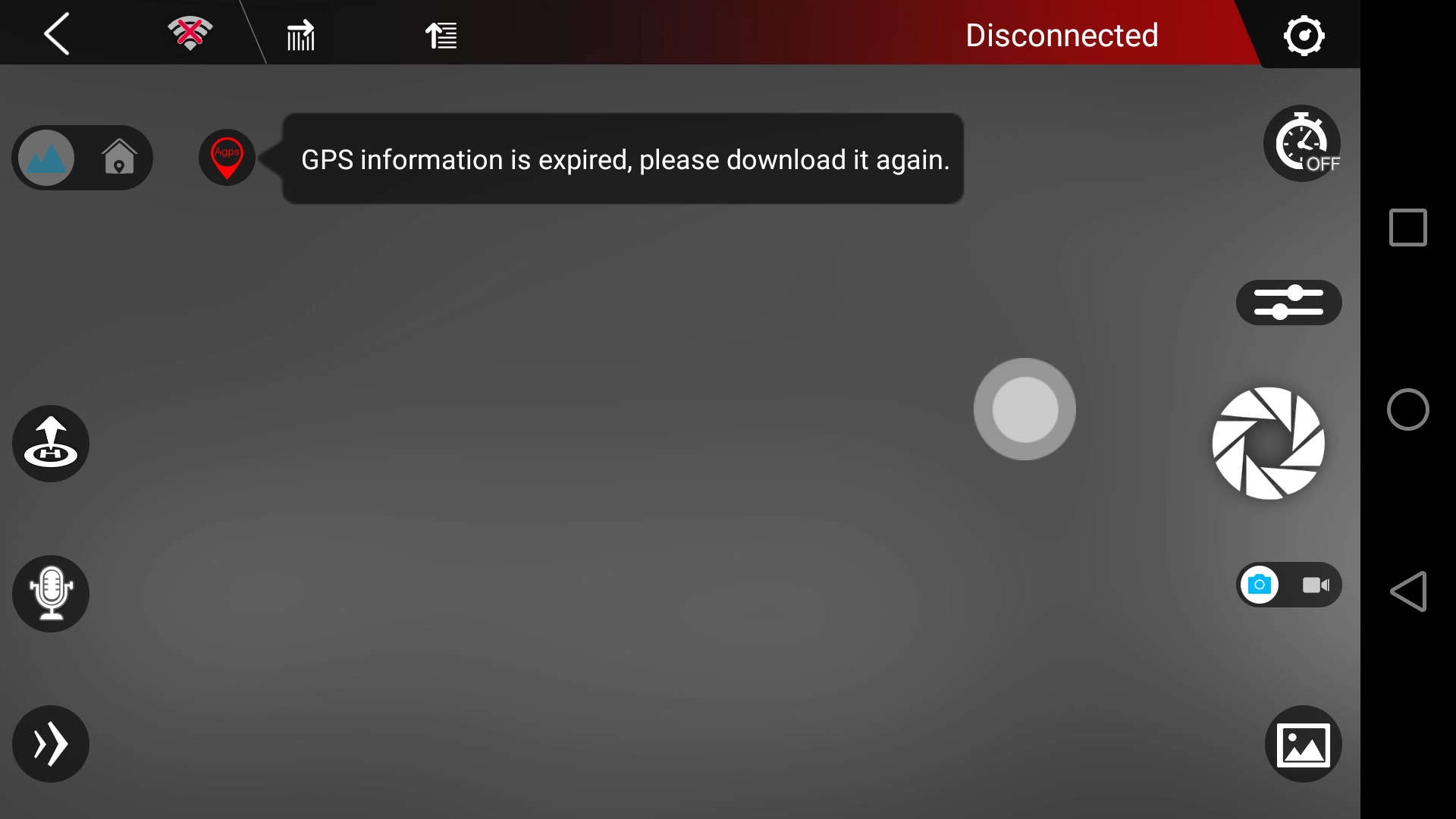The height and width of the screenshot is (819, 1456).
Task: Open camera adjustment sliders panel
Action: pyautogui.click(x=1288, y=303)
